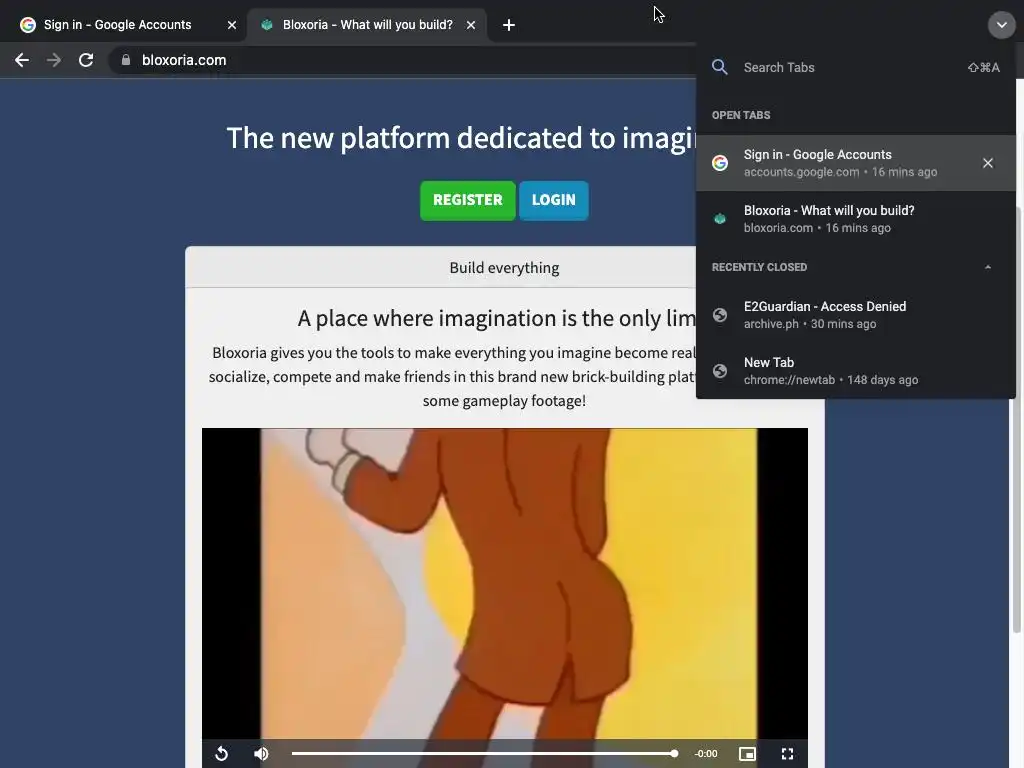Viewport: 1024px width, 768px height.
Task: Click the globe icon beside New Tab entry
Action: pos(720,371)
